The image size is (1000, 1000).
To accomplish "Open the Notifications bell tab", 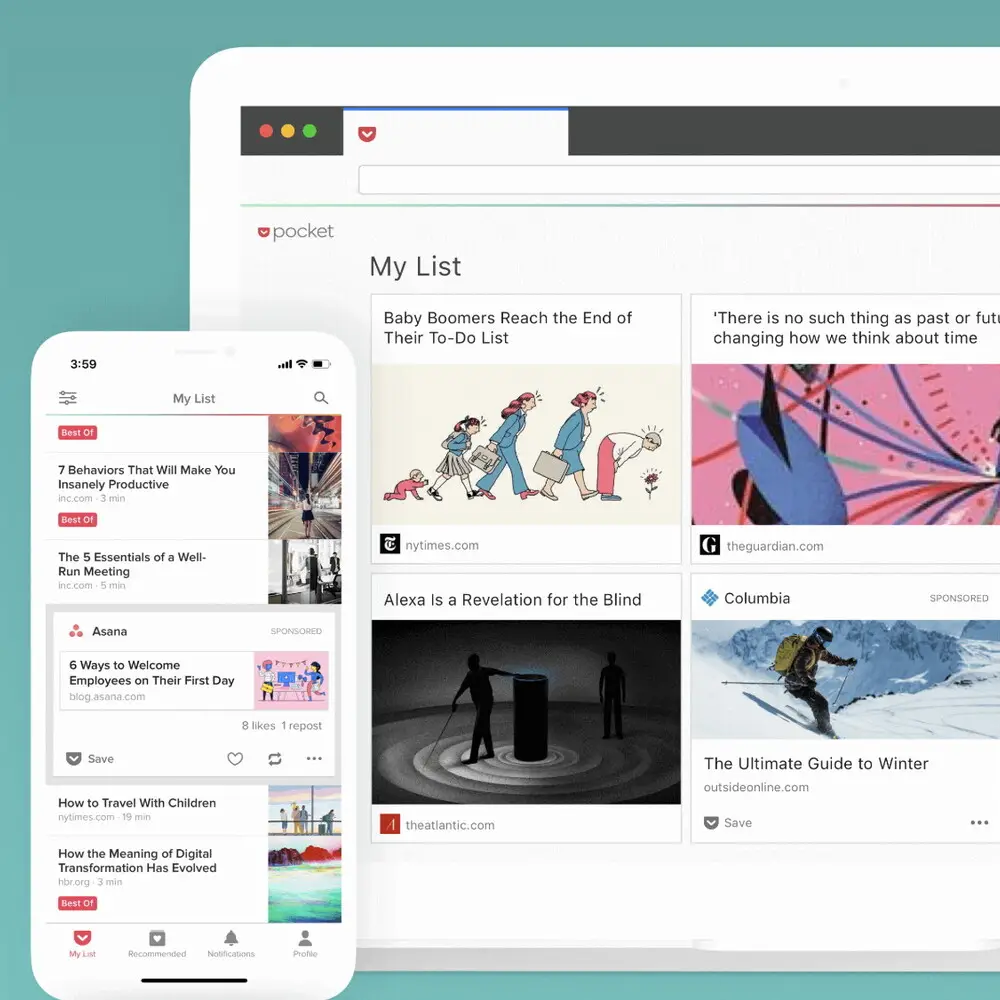I will tap(231, 943).
